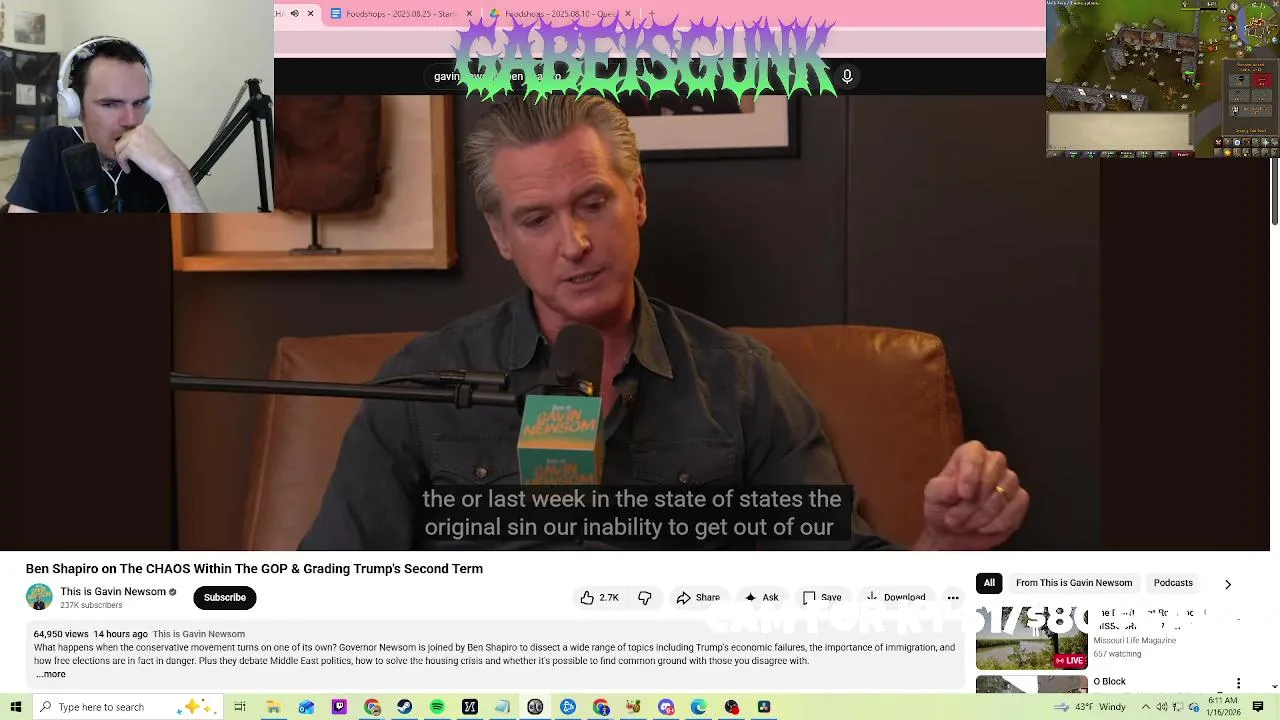The width and height of the screenshot is (1280, 720).
Task: Open Twitch from the taskbar
Action: click(x=339, y=707)
